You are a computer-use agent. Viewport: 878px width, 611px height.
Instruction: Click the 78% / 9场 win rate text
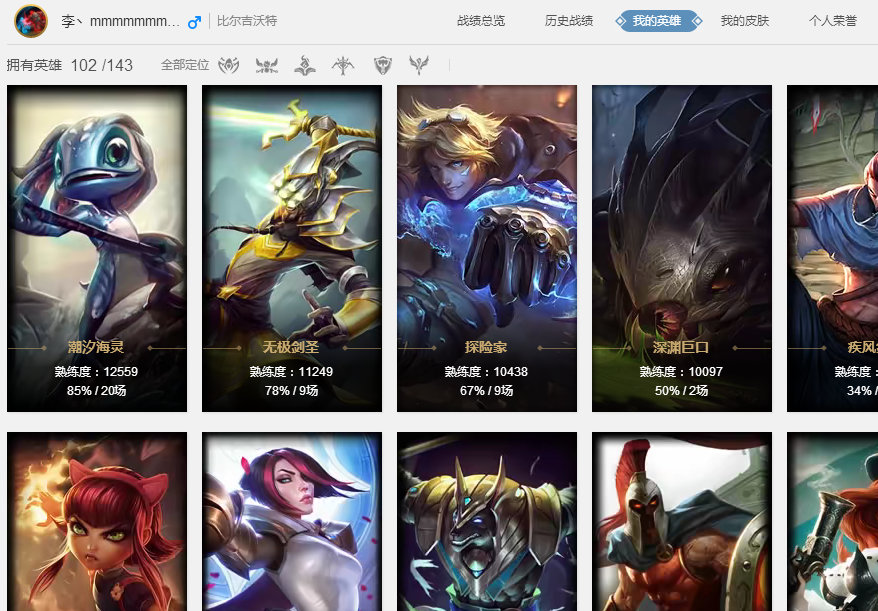tap(291, 391)
